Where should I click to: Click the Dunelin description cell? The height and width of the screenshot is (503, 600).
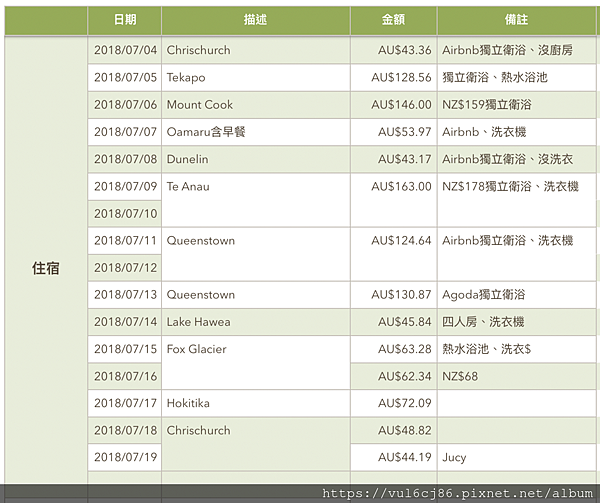(256, 159)
